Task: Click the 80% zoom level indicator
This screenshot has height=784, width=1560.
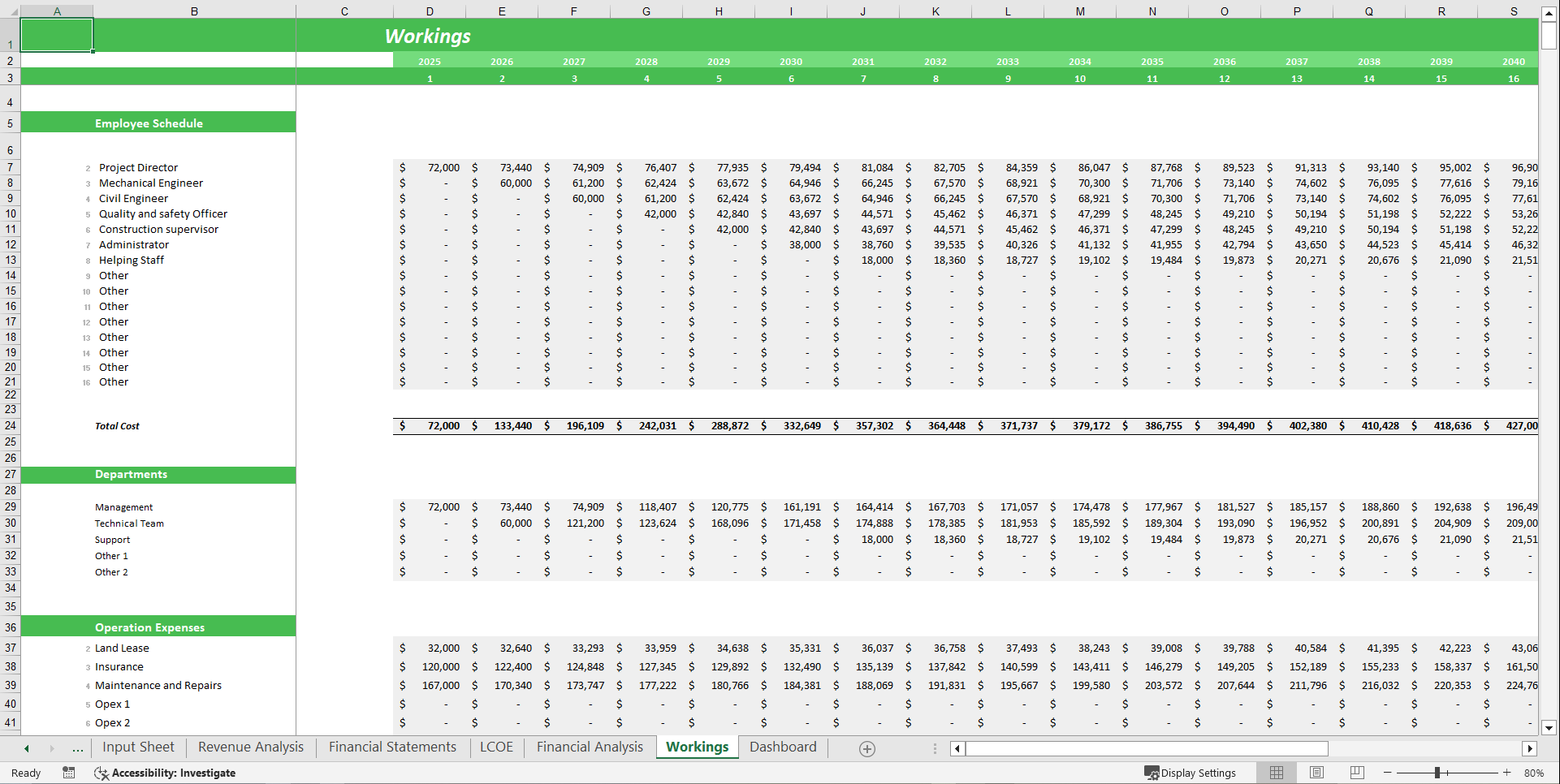Action: tap(1533, 773)
